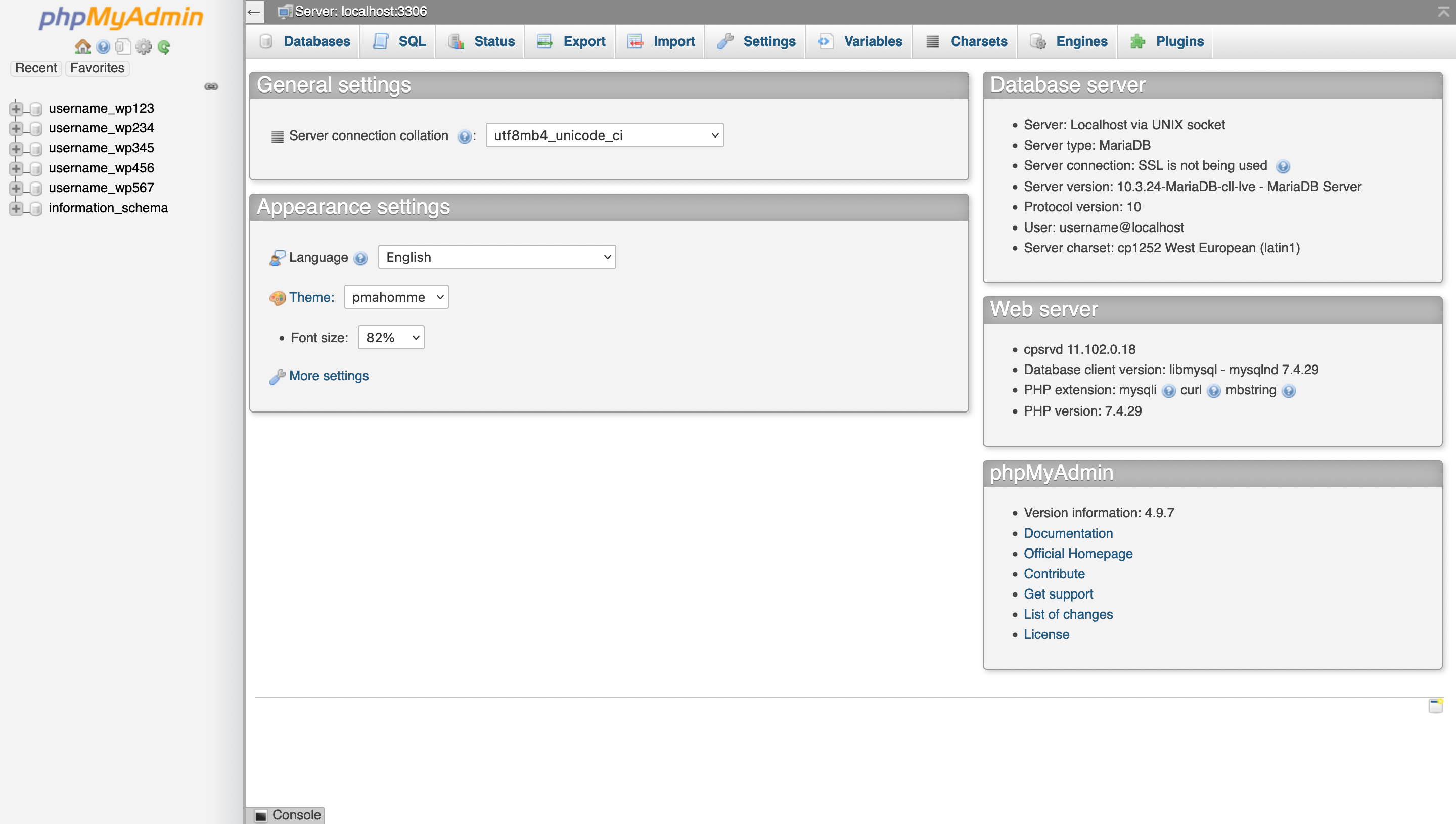This screenshot has height=824, width=1456.
Task: Open the Engines tab
Action: 1067,41
